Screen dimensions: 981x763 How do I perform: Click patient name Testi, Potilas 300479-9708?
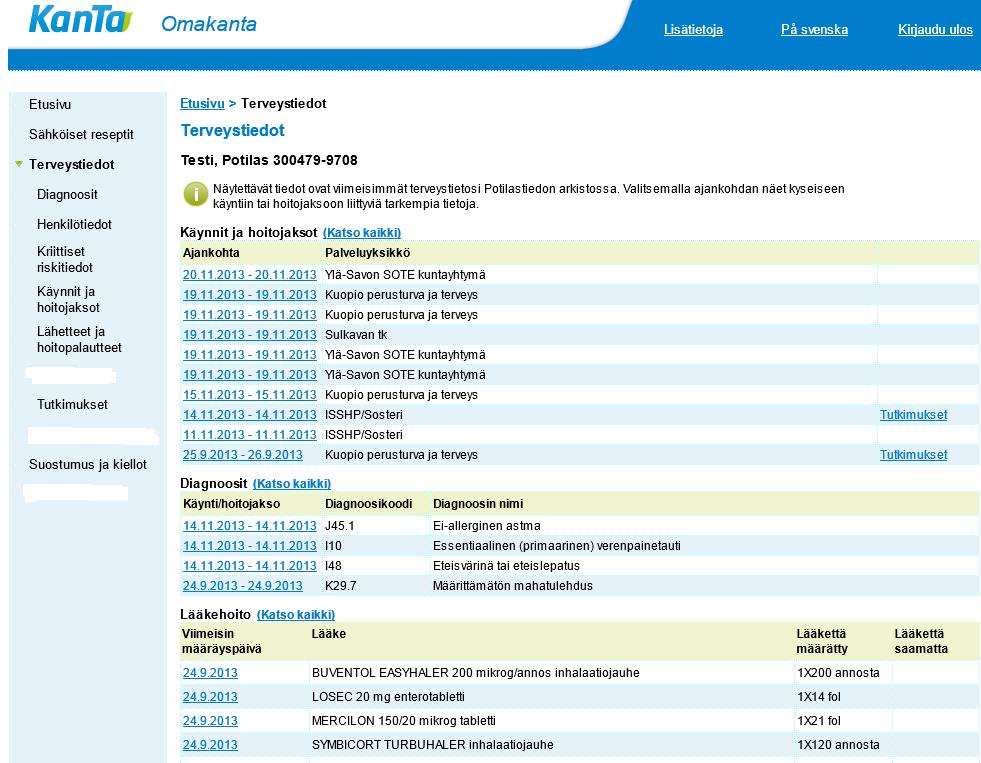pos(269,160)
